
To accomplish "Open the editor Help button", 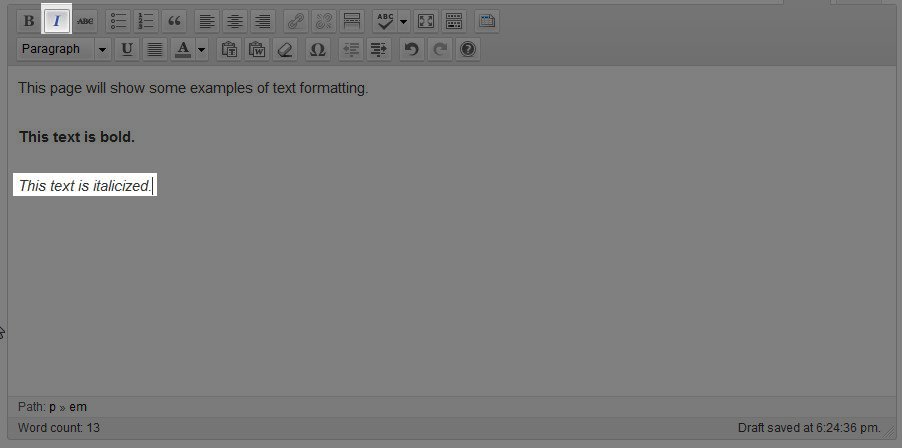I will [x=467, y=49].
